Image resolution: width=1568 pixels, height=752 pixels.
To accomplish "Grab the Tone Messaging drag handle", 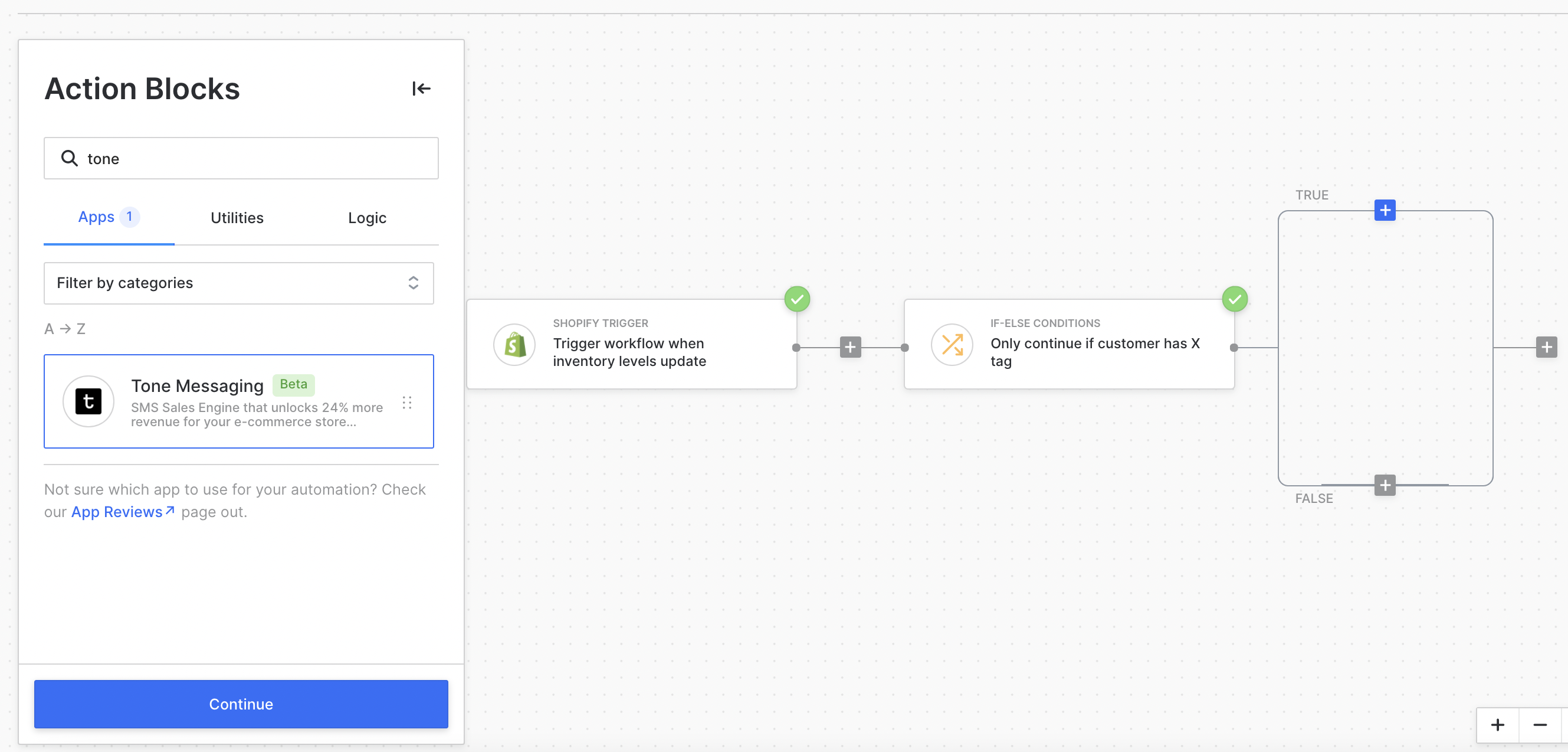I will (407, 403).
